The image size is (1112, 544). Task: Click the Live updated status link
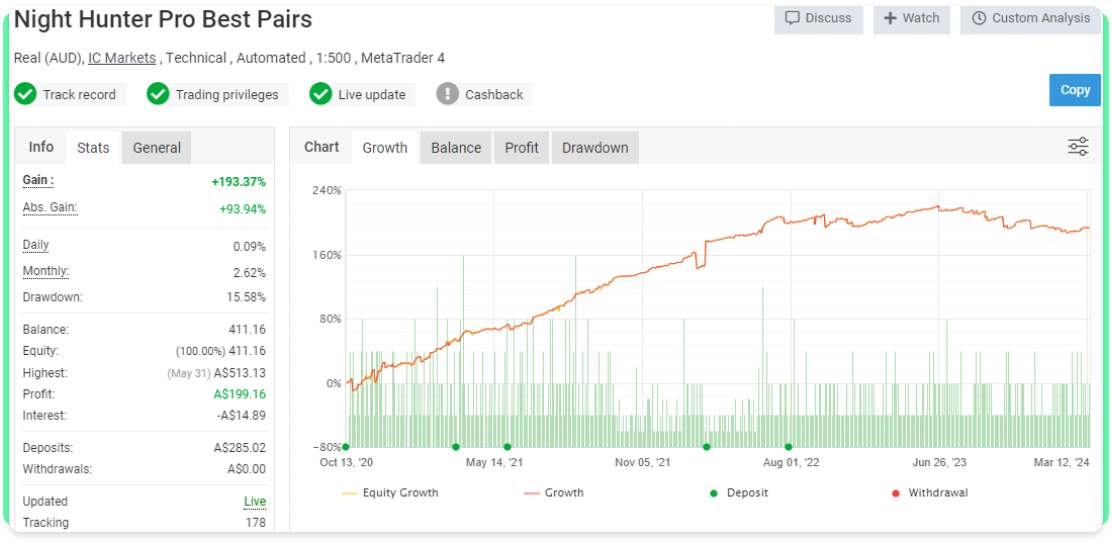coord(255,501)
